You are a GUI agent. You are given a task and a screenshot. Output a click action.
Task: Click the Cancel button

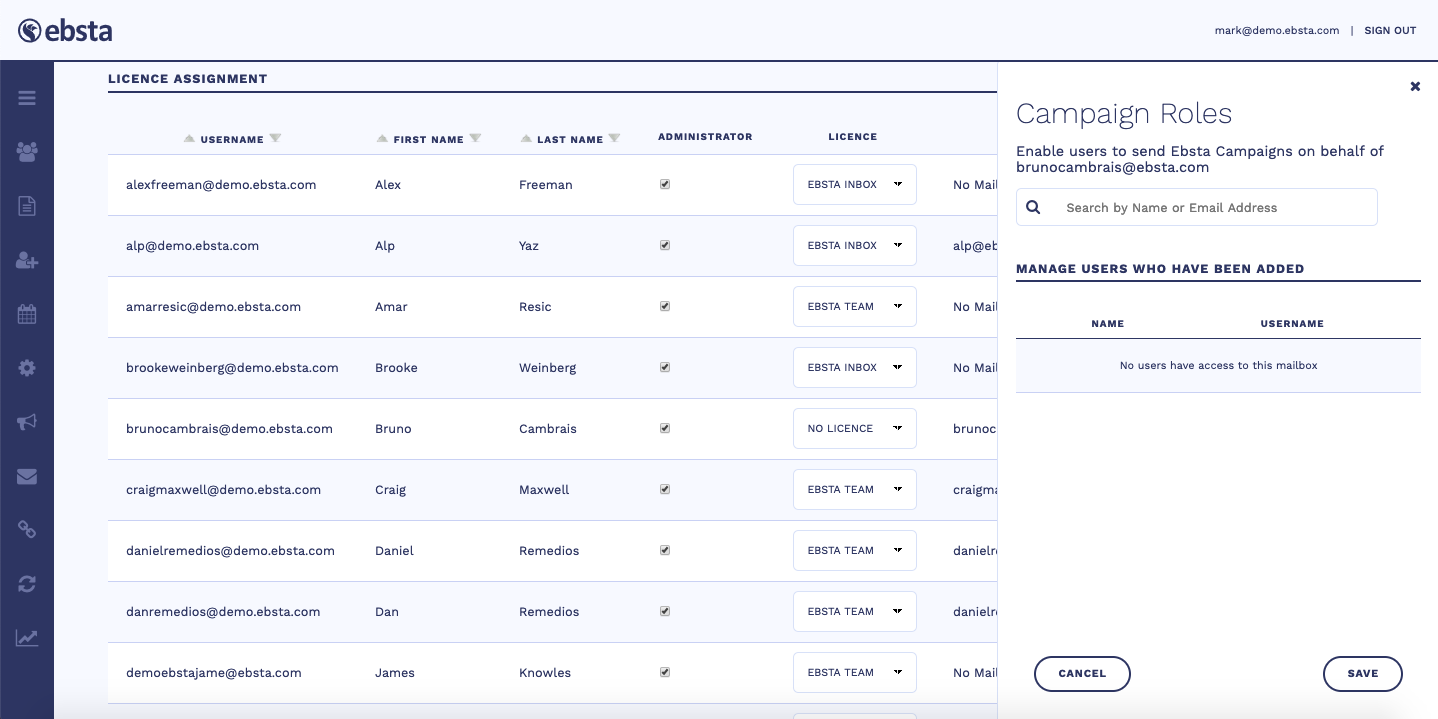[x=1082, y=674]
